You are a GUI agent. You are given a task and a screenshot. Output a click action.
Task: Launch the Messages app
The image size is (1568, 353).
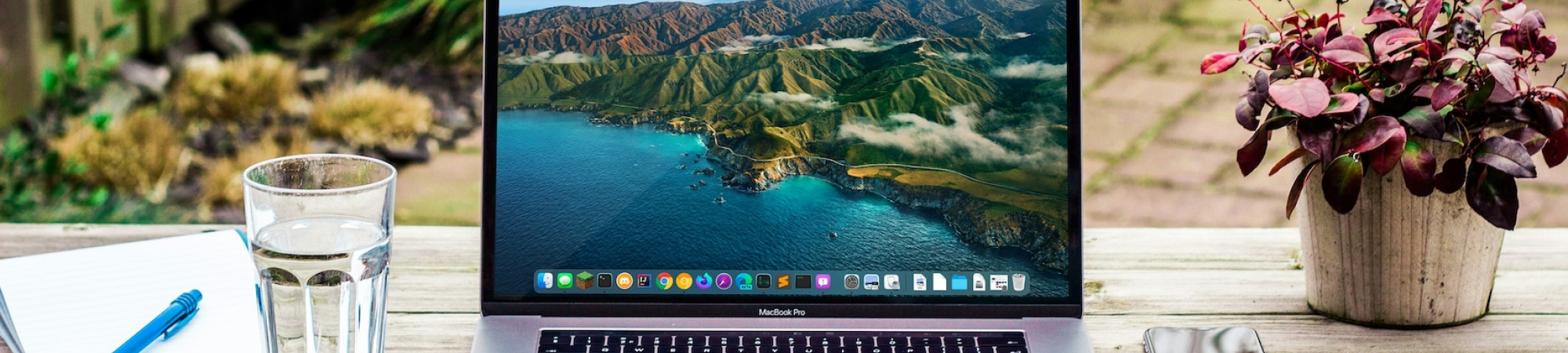[x=564, y=281]
